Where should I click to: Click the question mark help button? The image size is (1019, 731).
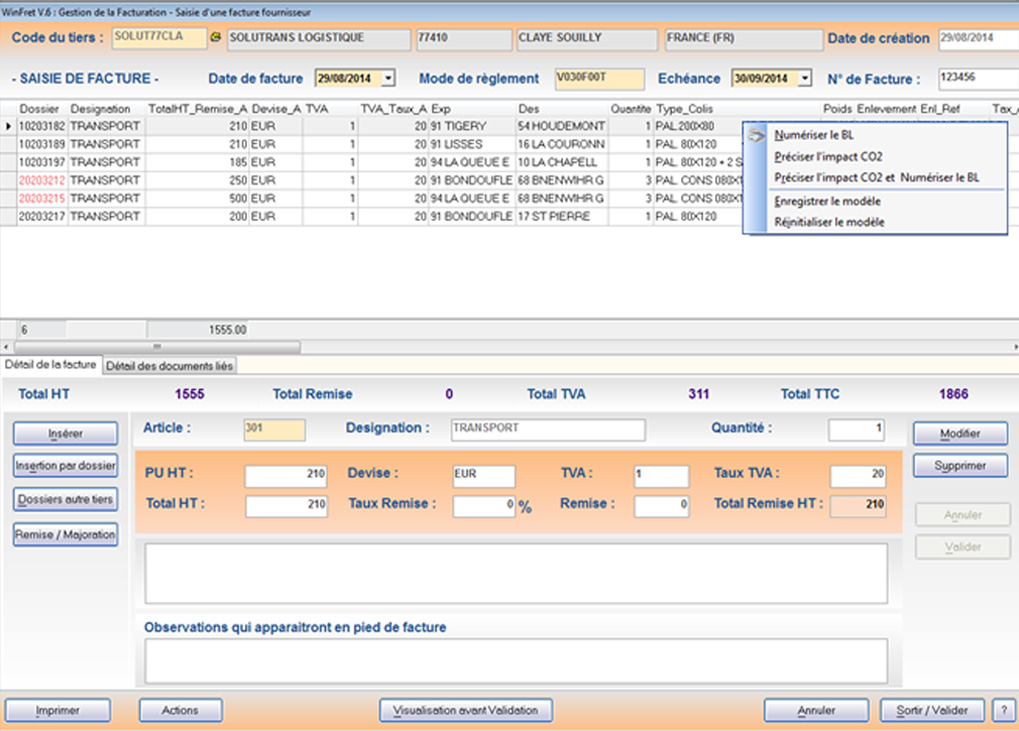[1005, 711]
